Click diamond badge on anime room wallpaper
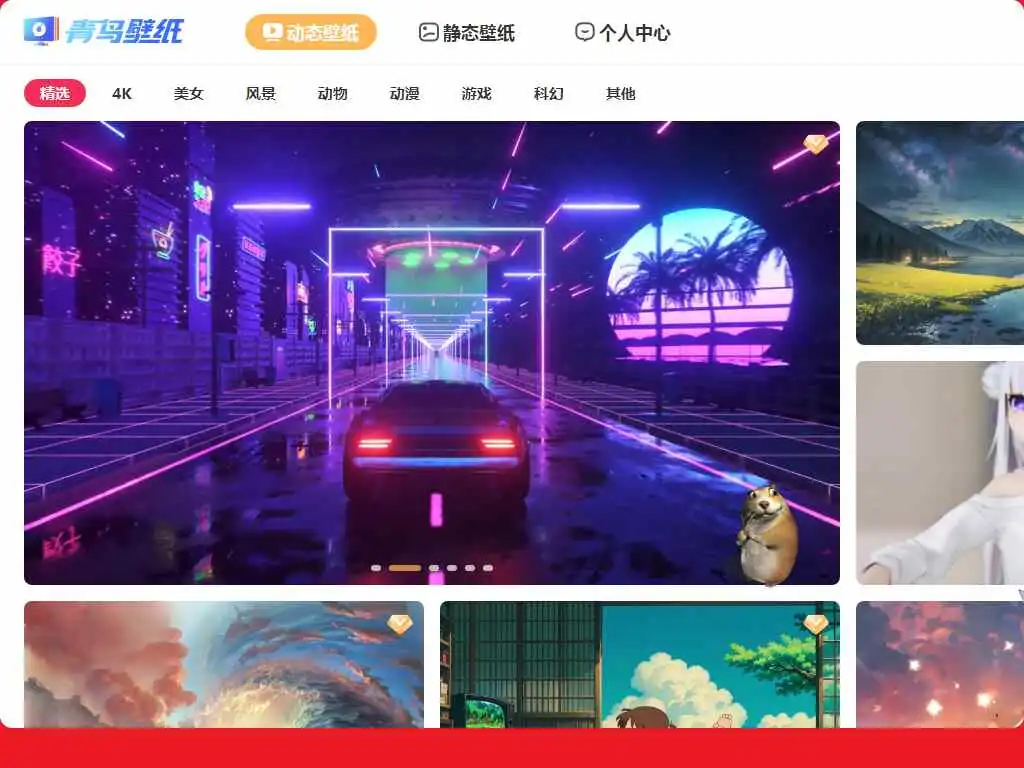This screenshot has height=768, width=1024. (816, 624)
